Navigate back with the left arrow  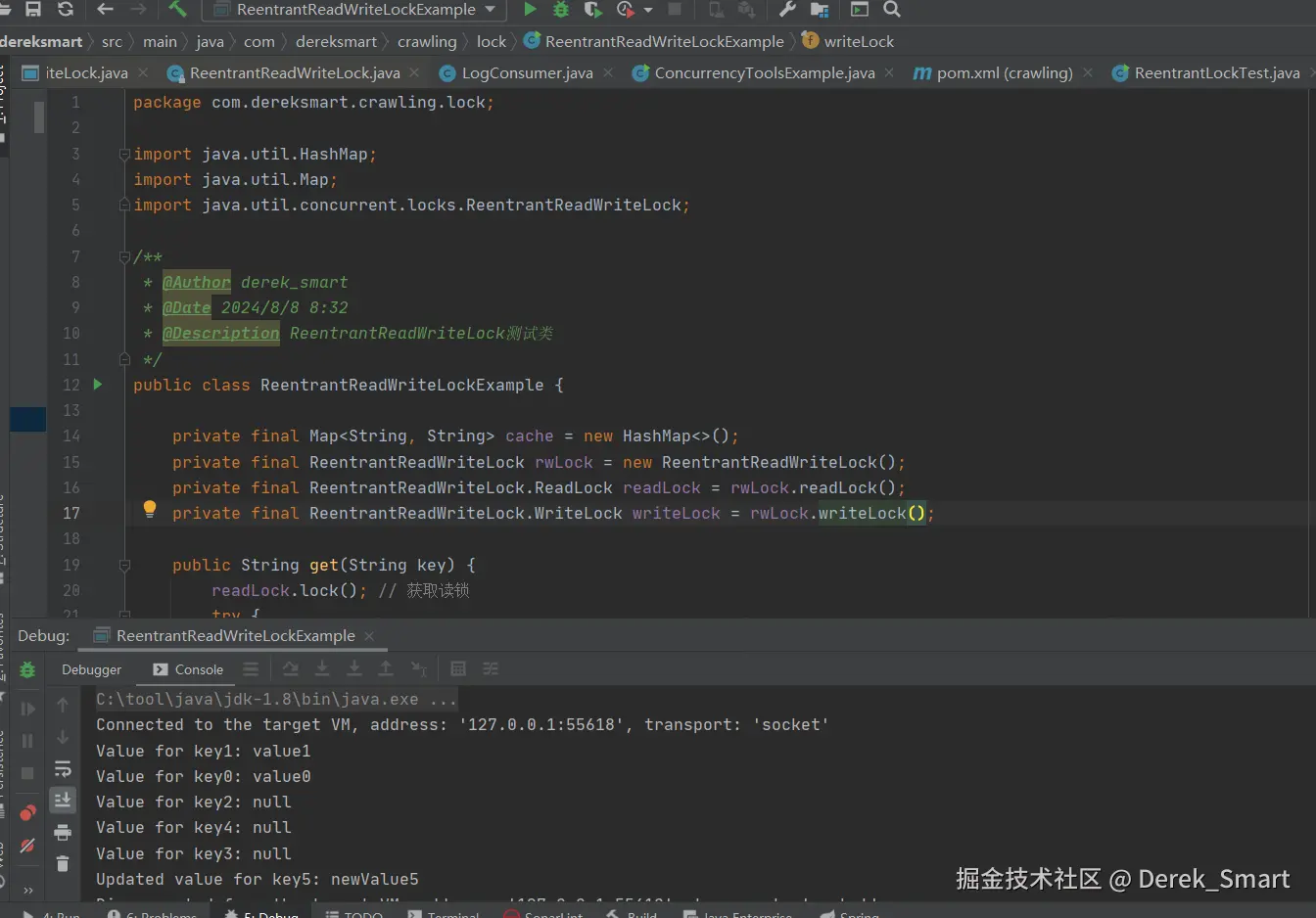point(106,9)
